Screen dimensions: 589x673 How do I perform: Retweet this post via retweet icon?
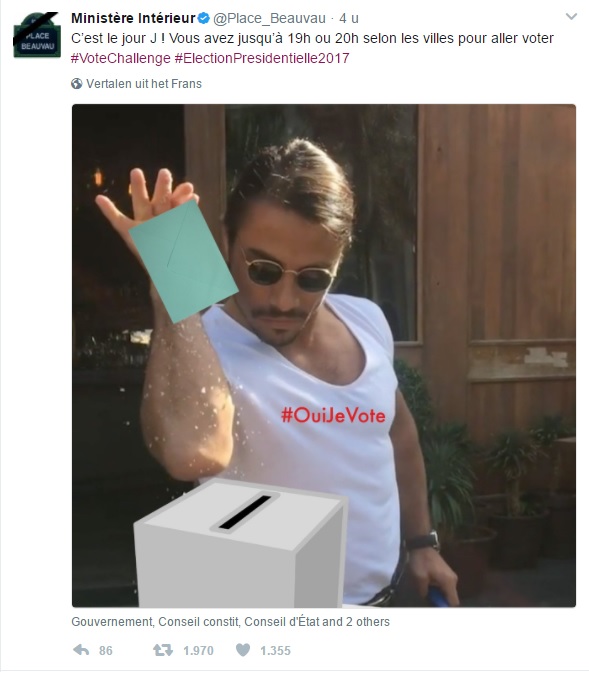163,650
